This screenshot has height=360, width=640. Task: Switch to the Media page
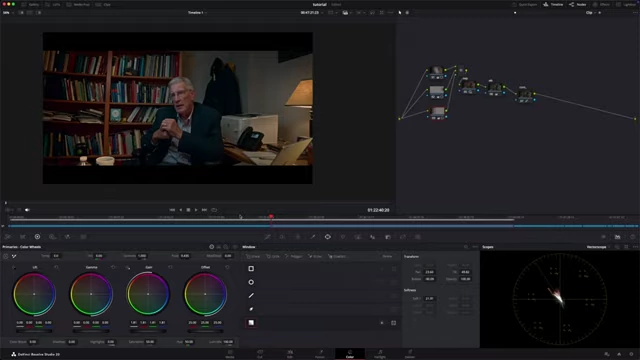click(x=230, y=354)
